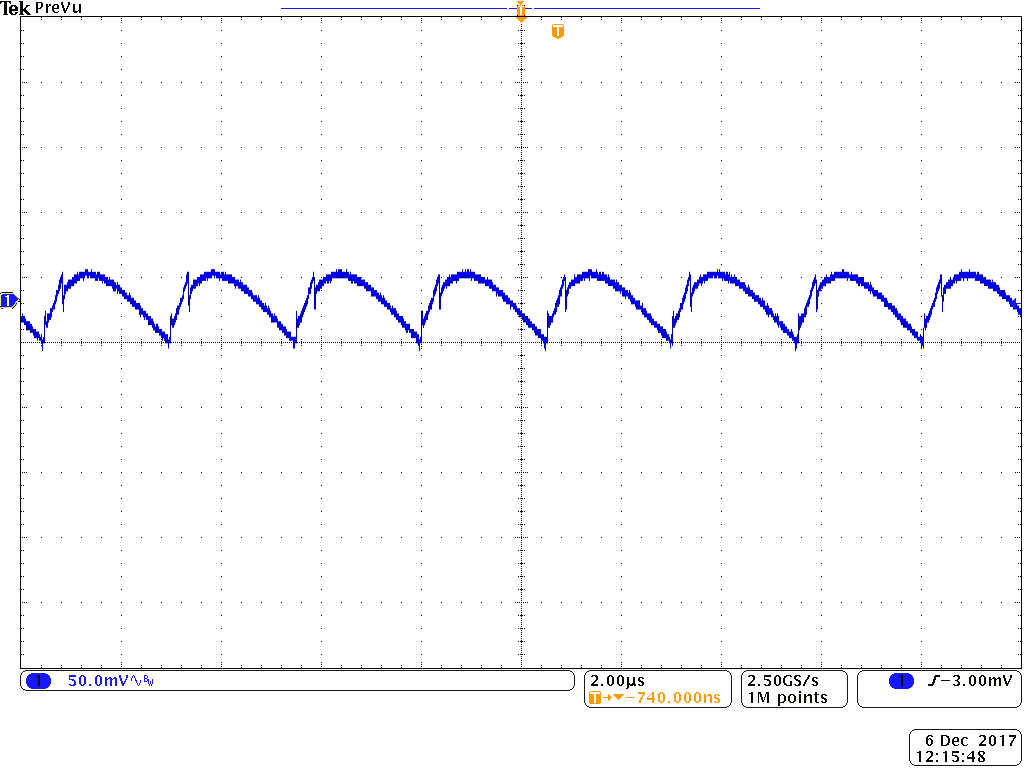1024x768 pixels.
Task: Click the bandwidth limit symbol next to 50.0mV
Action: [147, 680]
